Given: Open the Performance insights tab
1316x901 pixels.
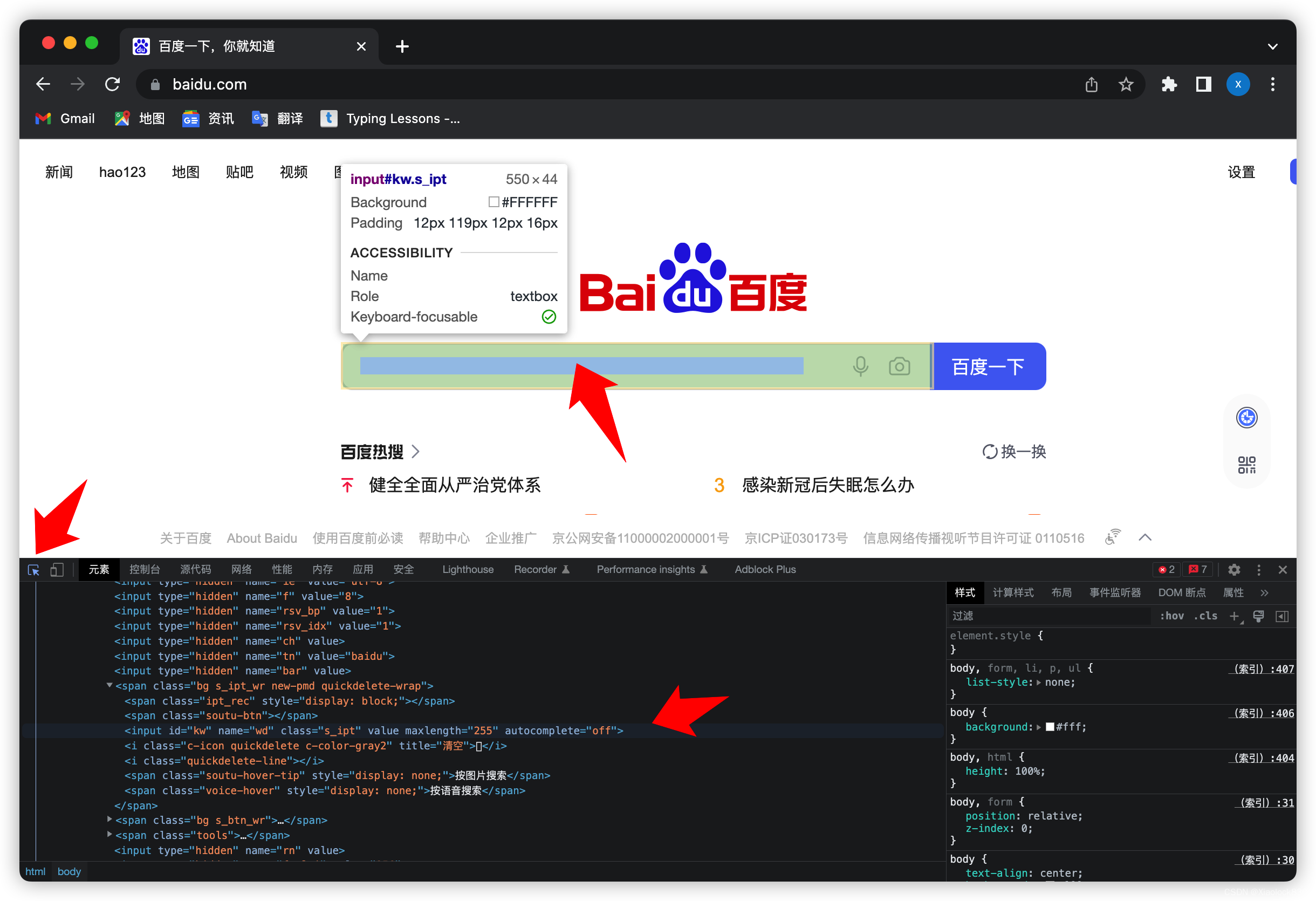Looking at the screenshot, I should (652, 570).
